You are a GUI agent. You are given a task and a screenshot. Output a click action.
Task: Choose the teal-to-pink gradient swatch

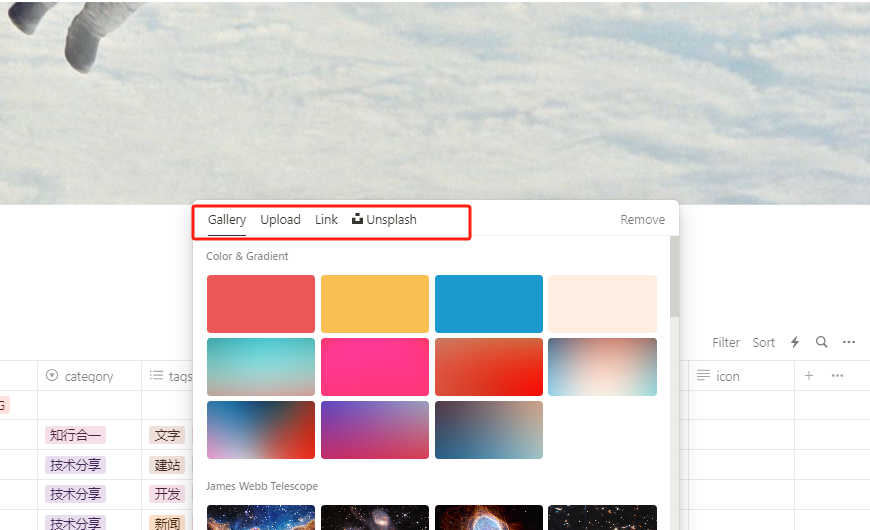[x=261, y=367]
